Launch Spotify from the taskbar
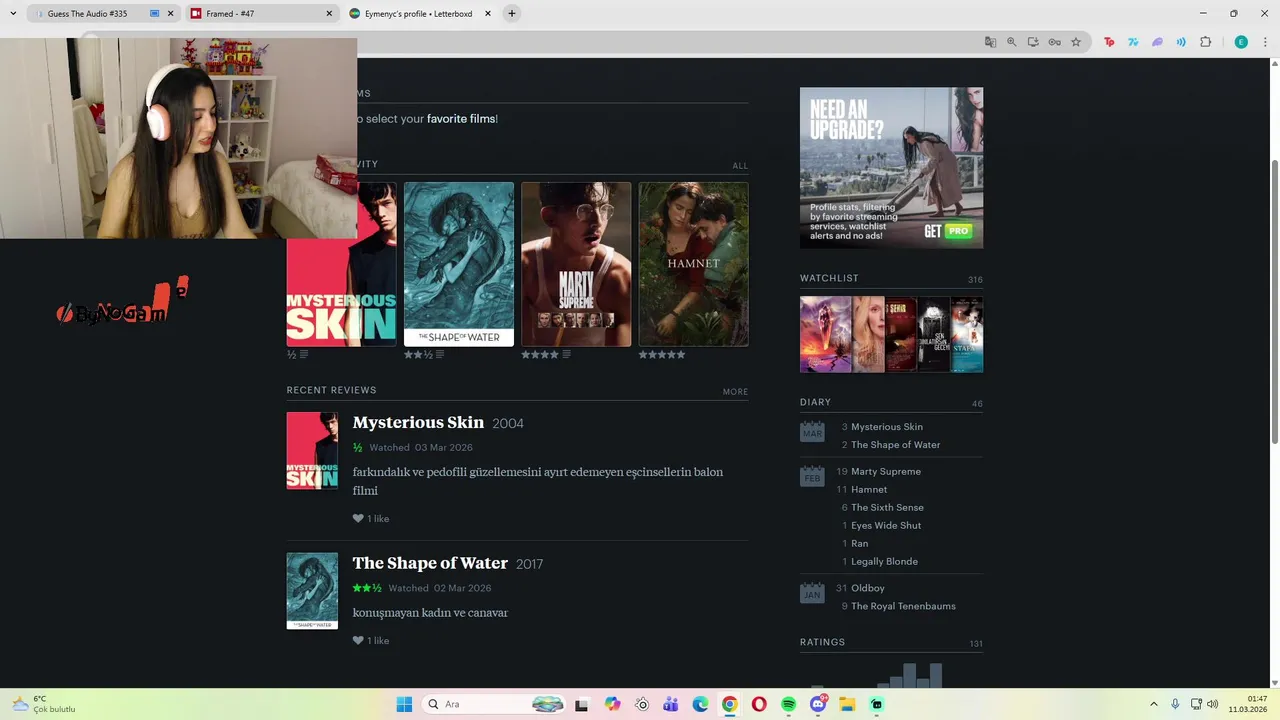 coord(788,704)
